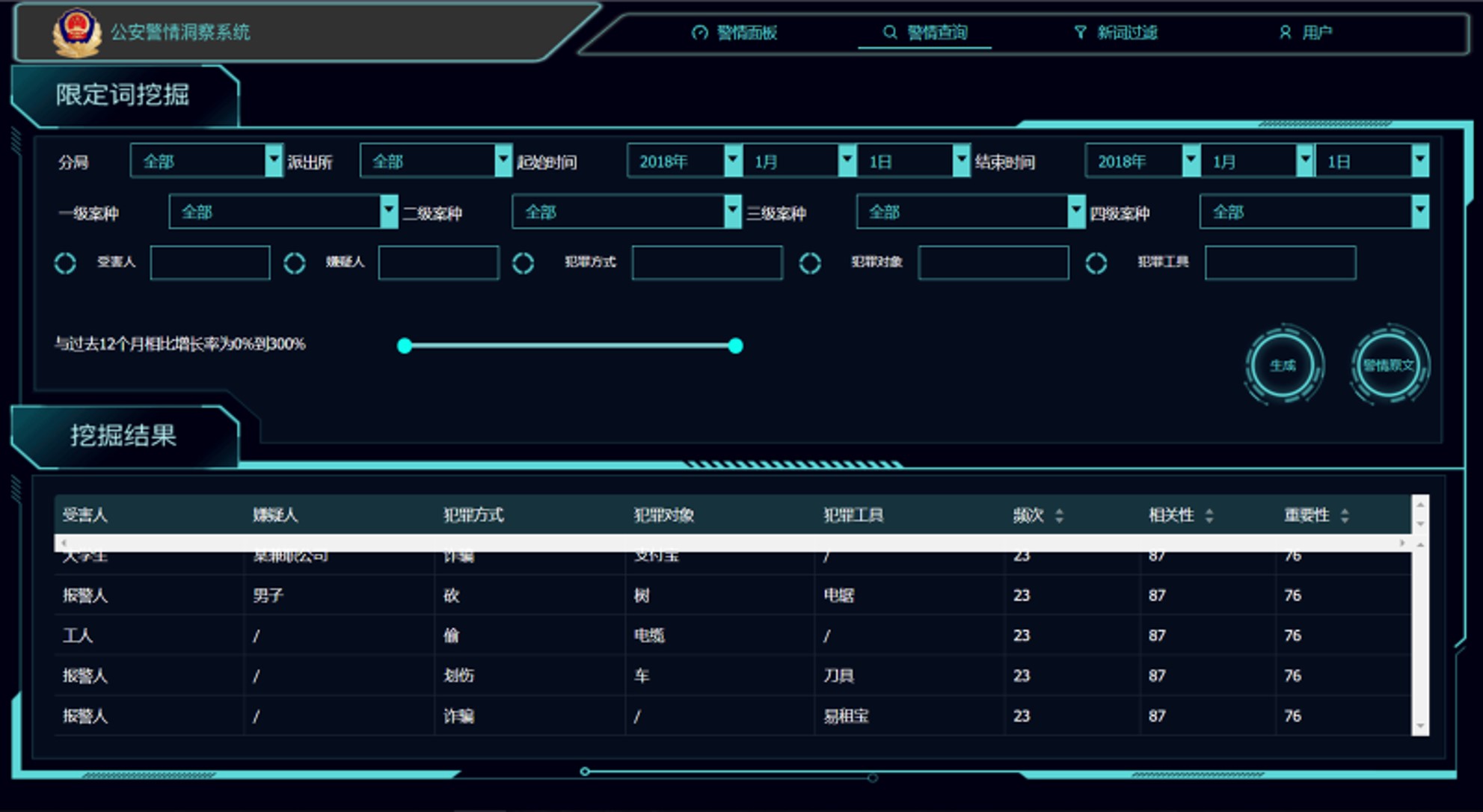
Task: Click the 新词过滤 filter funnel icon
Action: (x=1080, y=32)
